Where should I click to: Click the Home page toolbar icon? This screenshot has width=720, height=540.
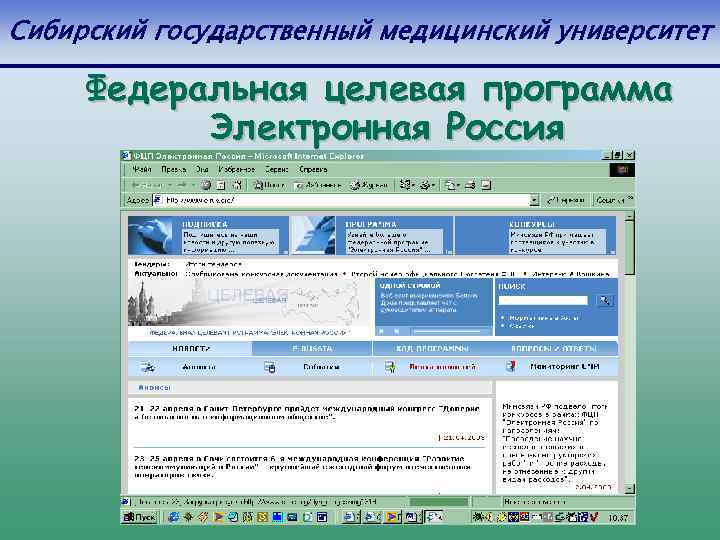237,185
